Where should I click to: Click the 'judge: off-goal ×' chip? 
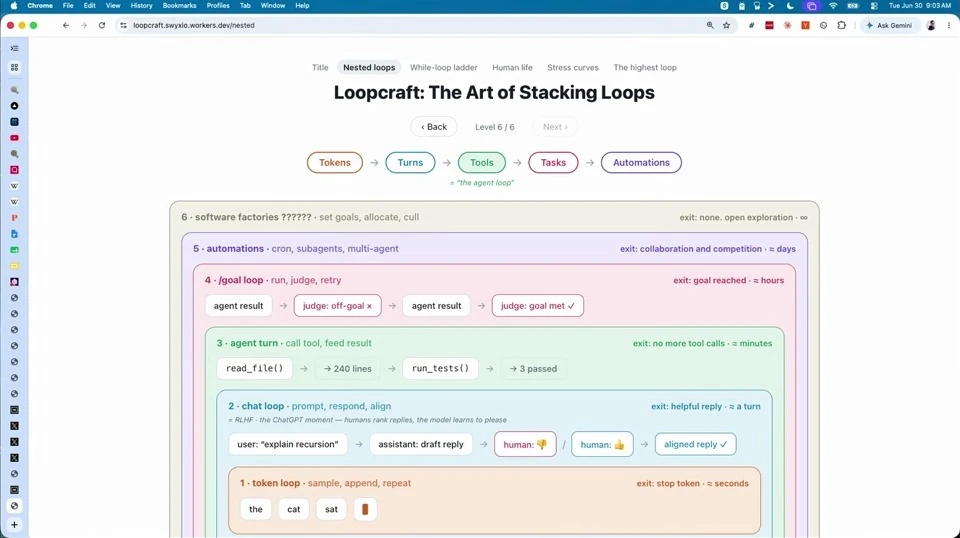coord(337,305)
